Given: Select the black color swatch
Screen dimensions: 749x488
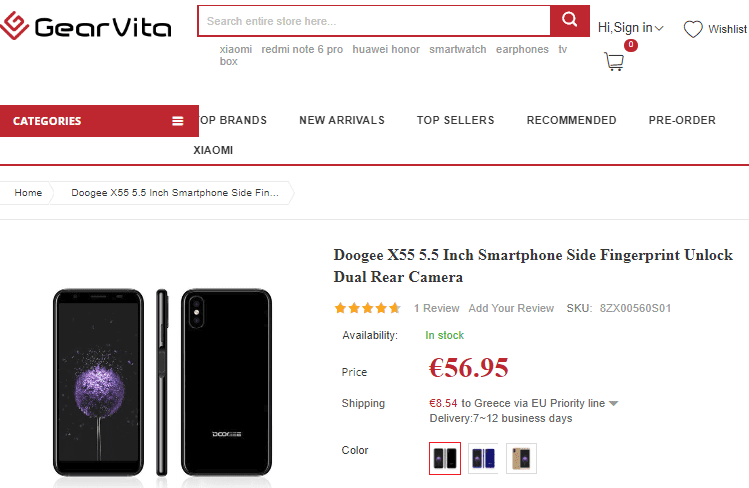Looking at the screenshot, I should [x=445, y=458].
